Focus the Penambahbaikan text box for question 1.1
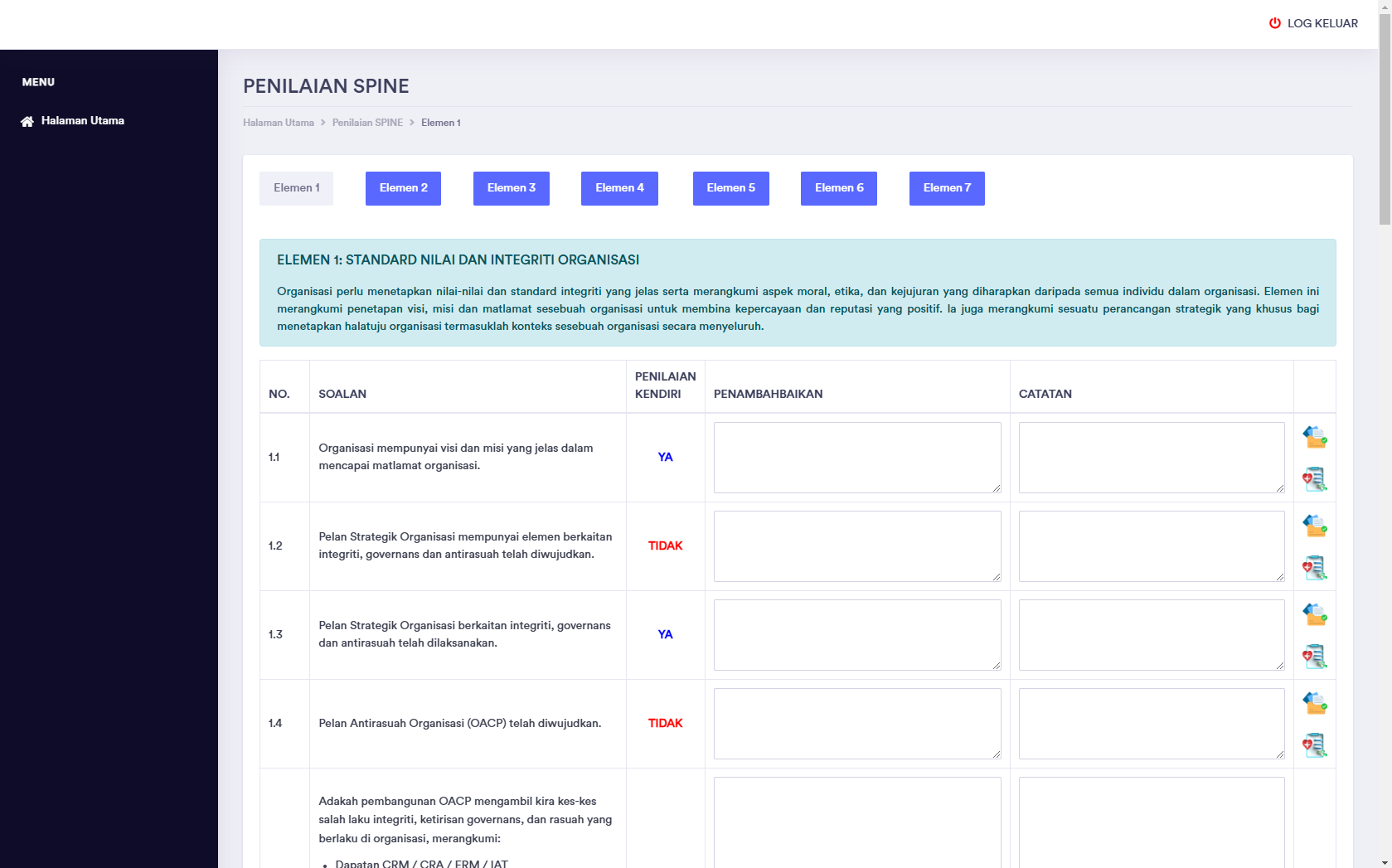The width and height of the screenshot is (1392, 868). coord(856,458)
